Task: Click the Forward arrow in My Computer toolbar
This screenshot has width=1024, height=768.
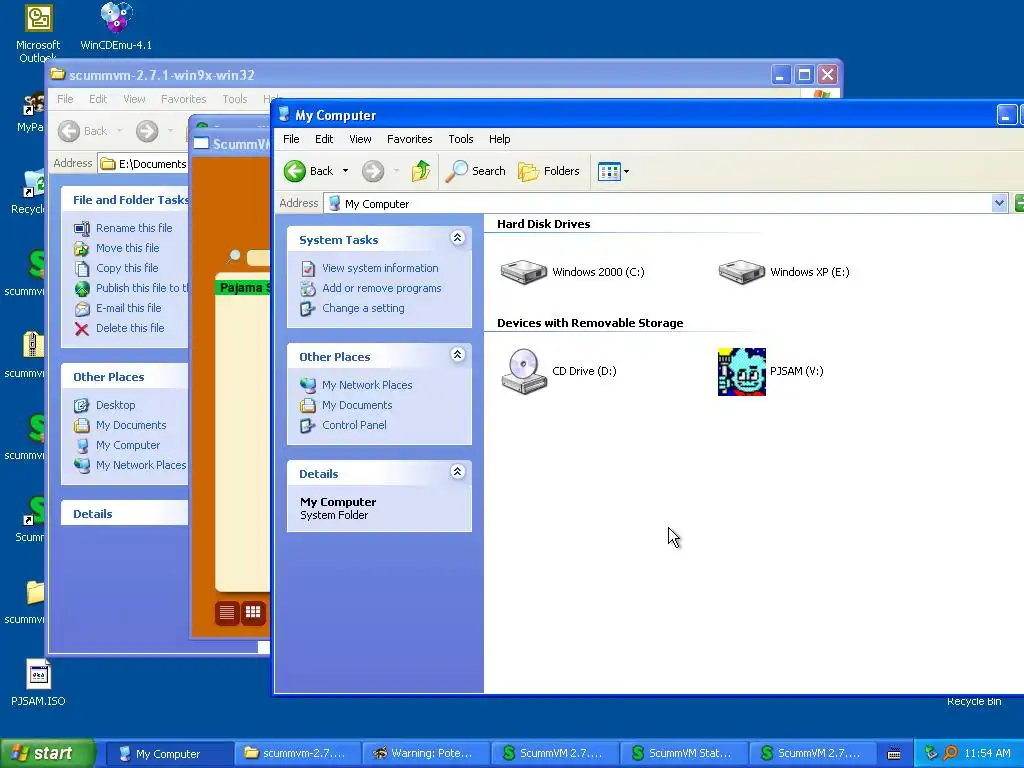Action: [x=373, y=171]
